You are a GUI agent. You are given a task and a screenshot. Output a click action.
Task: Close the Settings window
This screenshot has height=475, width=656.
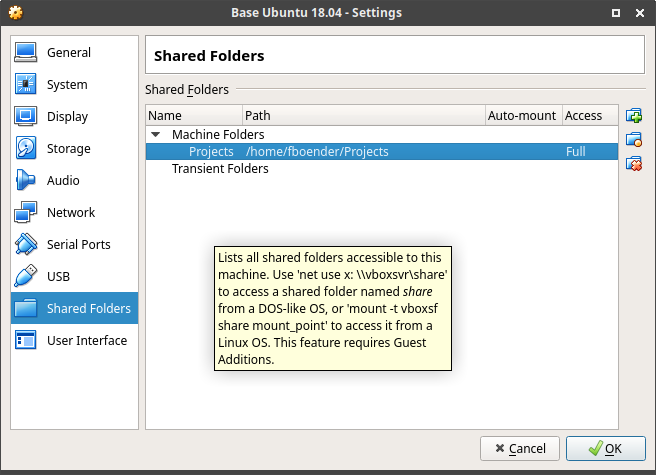(x=640, y=13)
